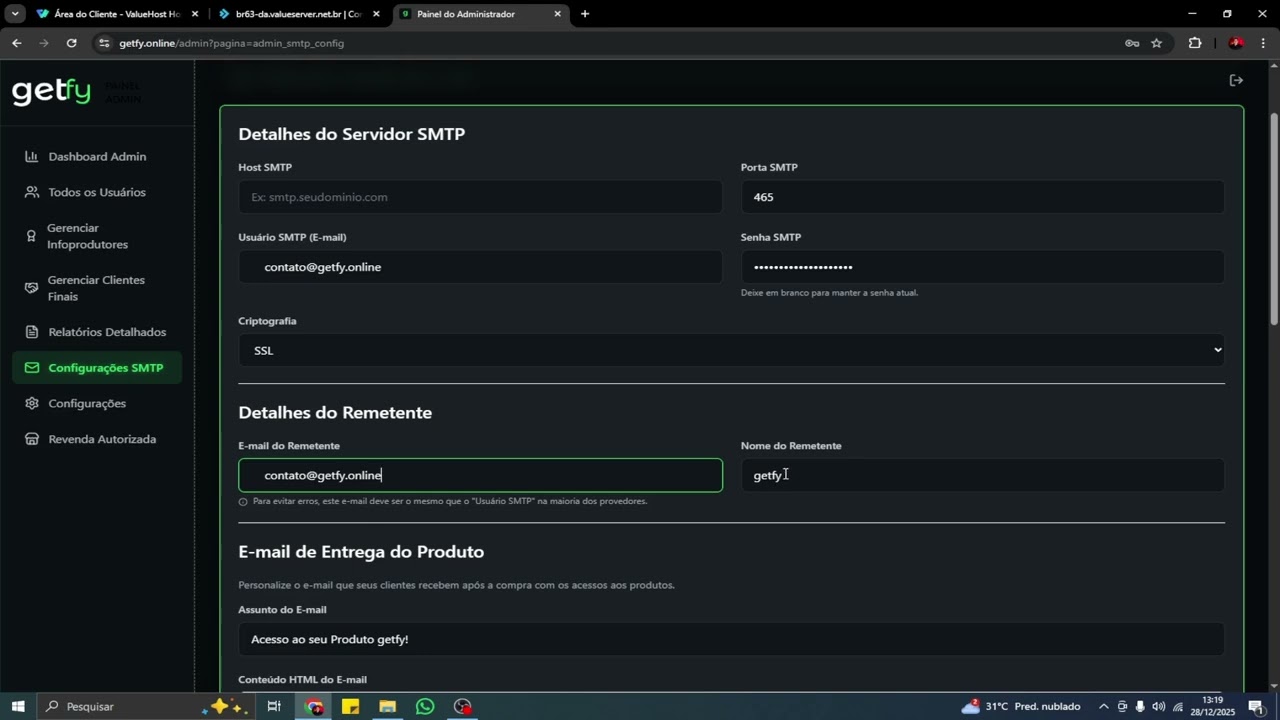Click the getfy logo
1280x720 pixels.
(x=51, y=91)
